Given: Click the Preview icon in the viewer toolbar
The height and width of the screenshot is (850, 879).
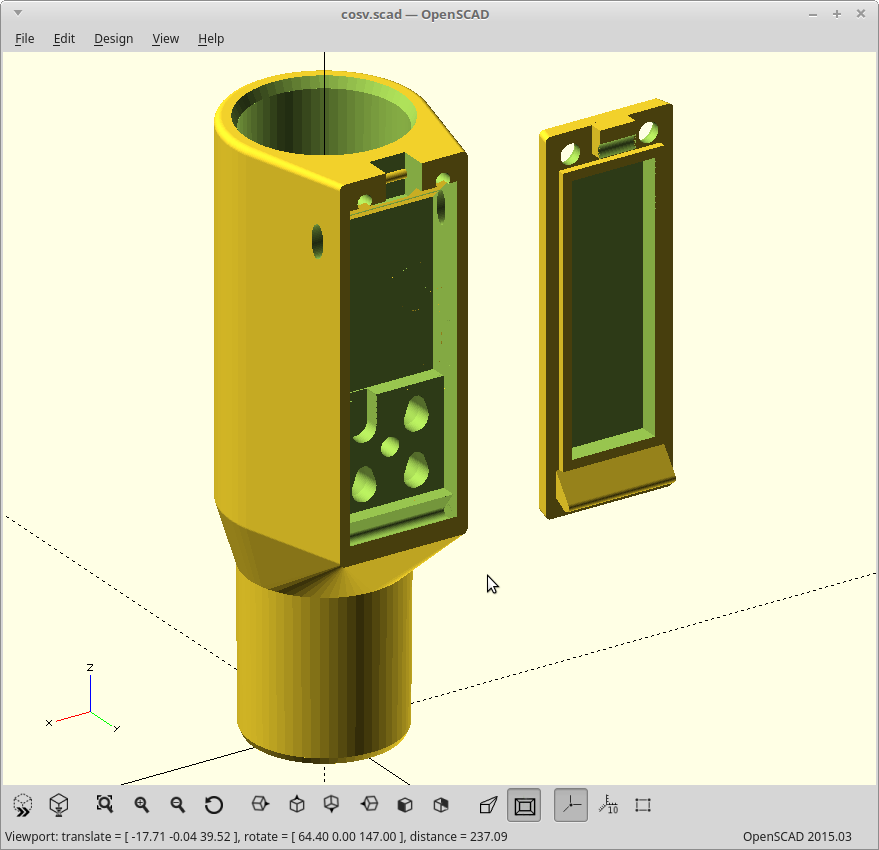Looking at the screenshot, I should point(23,804).
